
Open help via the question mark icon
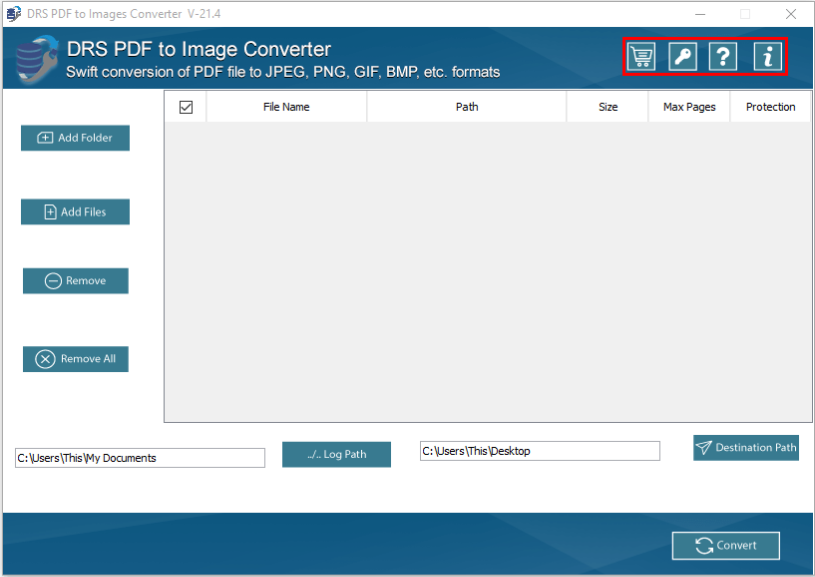click(x=723, y=56)
